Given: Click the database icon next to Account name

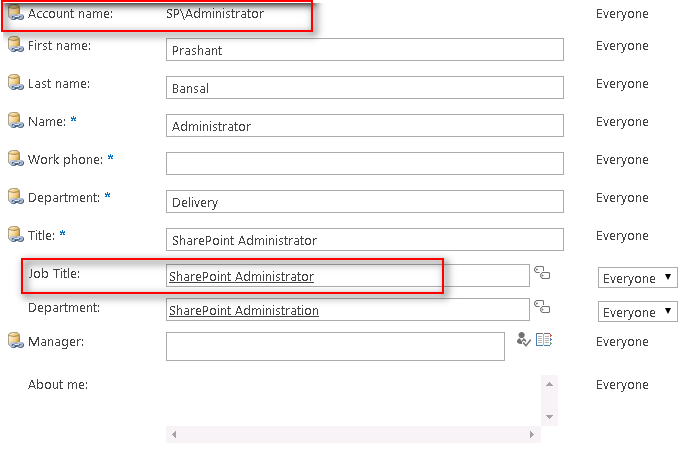Looking at the screenshot, I should click(x=15, y=14).
